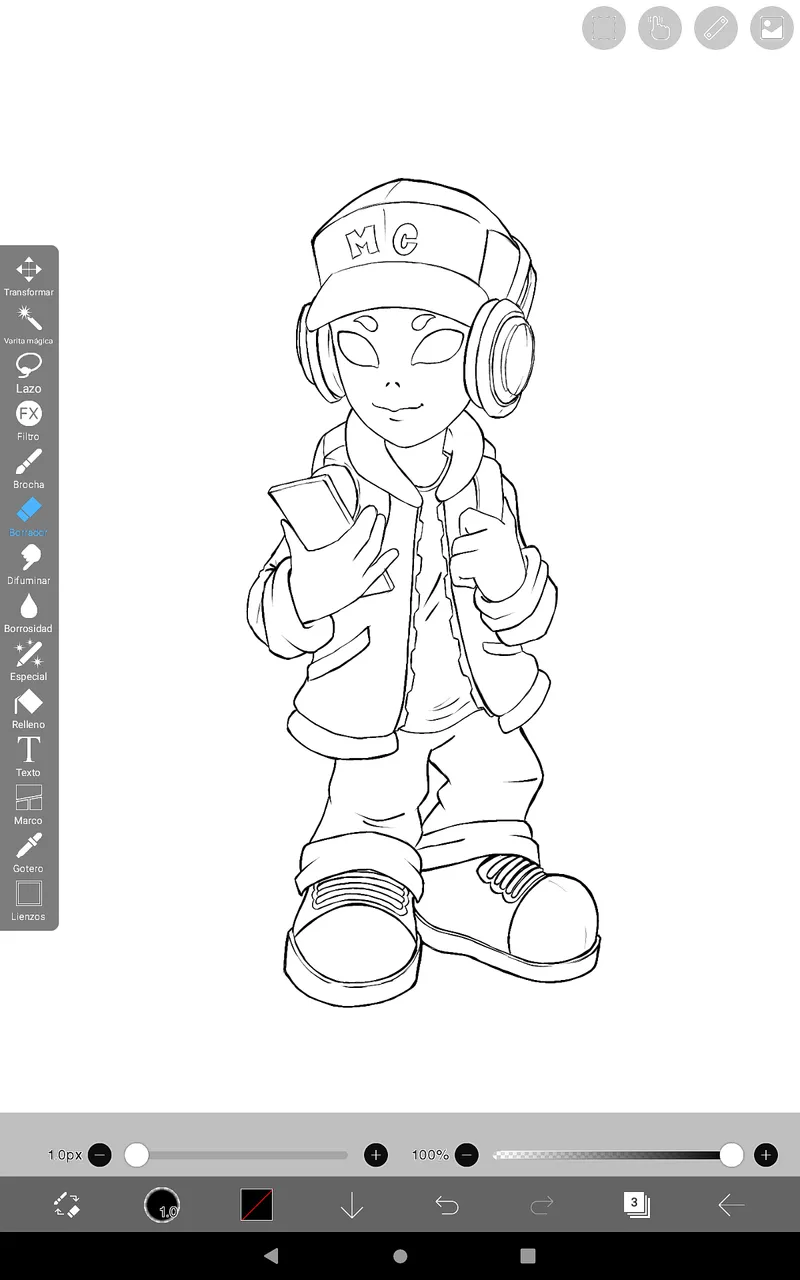The image size is (800, 1280).
Task: Click the brush thickness slider handle
Action: 137,1155
